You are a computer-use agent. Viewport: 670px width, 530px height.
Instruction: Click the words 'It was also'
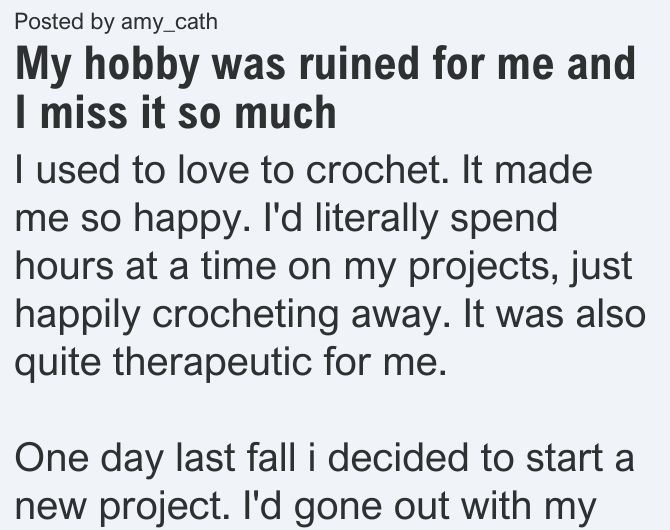[554, 314]
